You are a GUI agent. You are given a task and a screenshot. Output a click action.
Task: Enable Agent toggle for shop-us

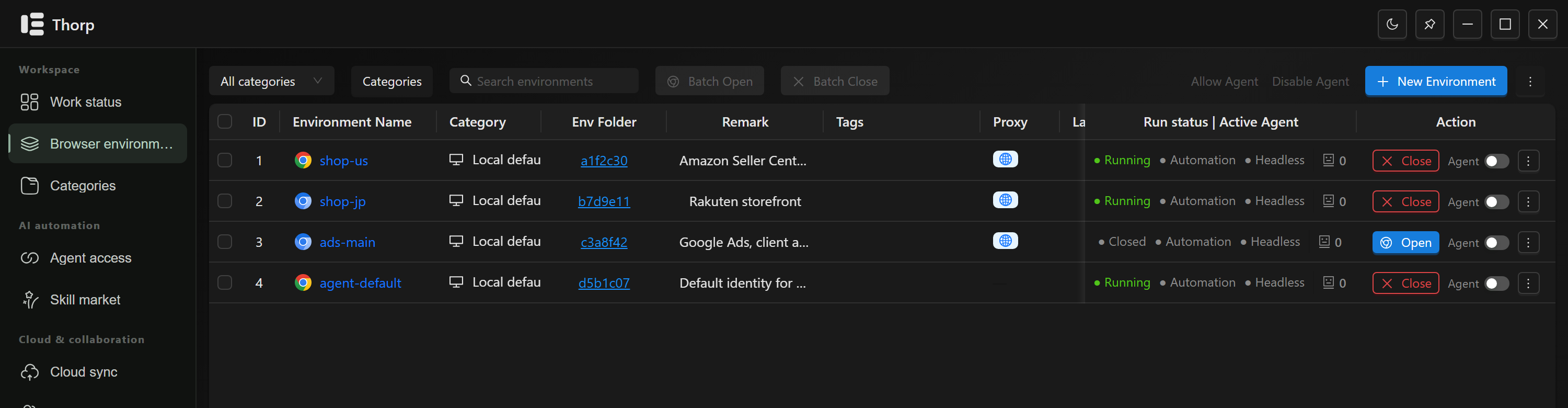[1497, 162]
